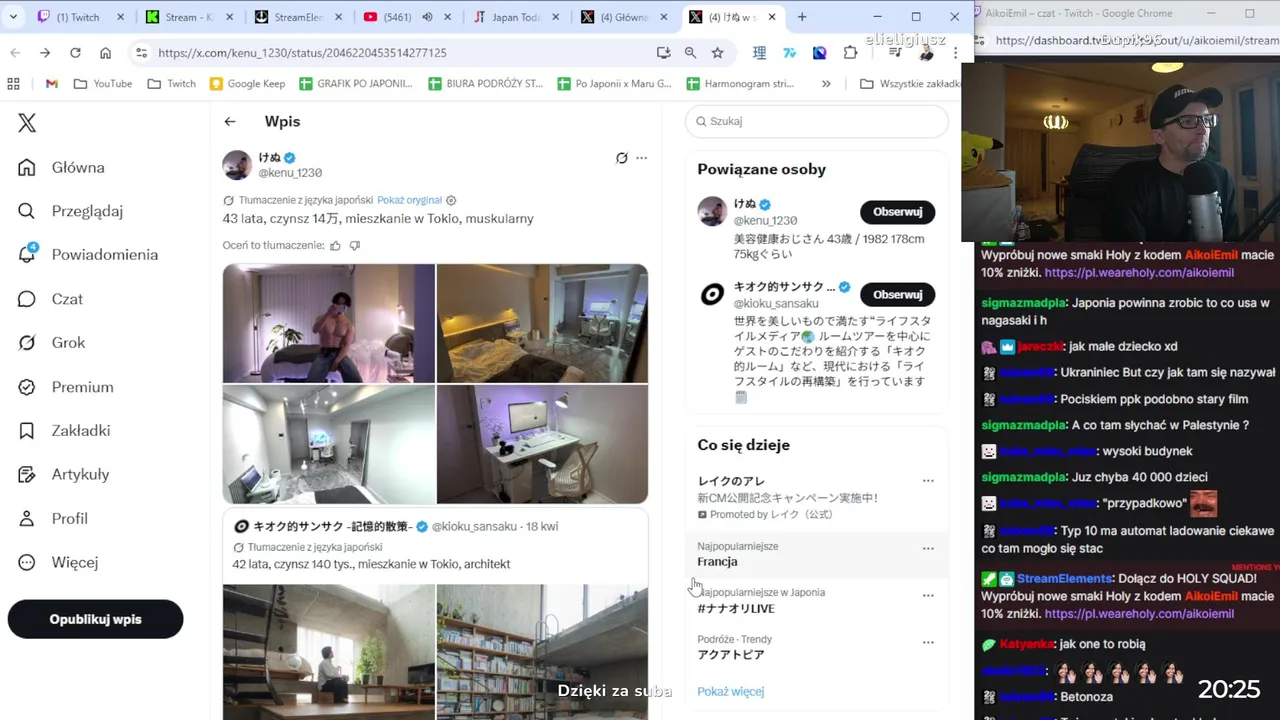Open quoted post by @kioku_sansaku
This screenshot has height=720, width=1280.
click(435, 614)
